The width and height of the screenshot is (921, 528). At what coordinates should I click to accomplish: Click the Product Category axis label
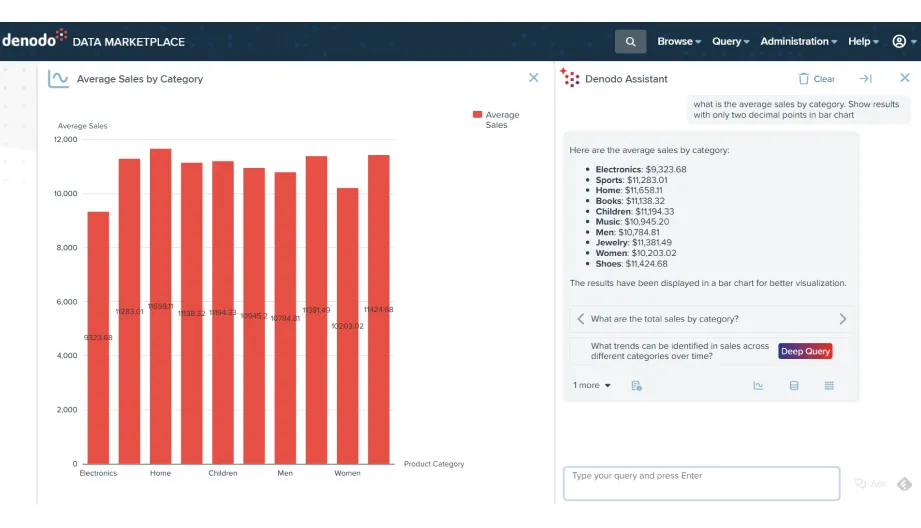point(434,464)
